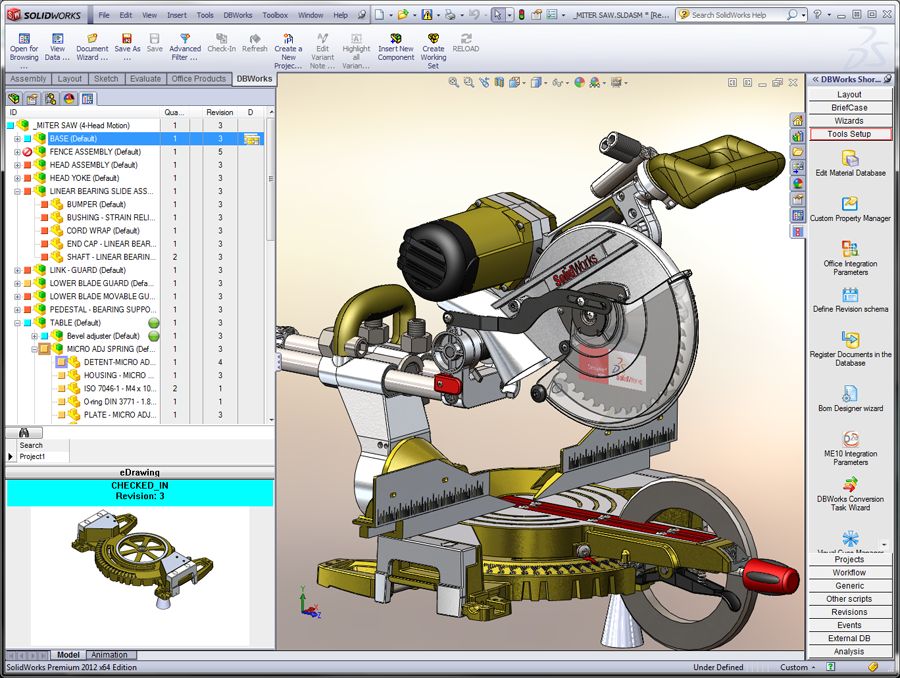900x678 pixels.
Task: Click the New document icon
Action: pos(379,15)
